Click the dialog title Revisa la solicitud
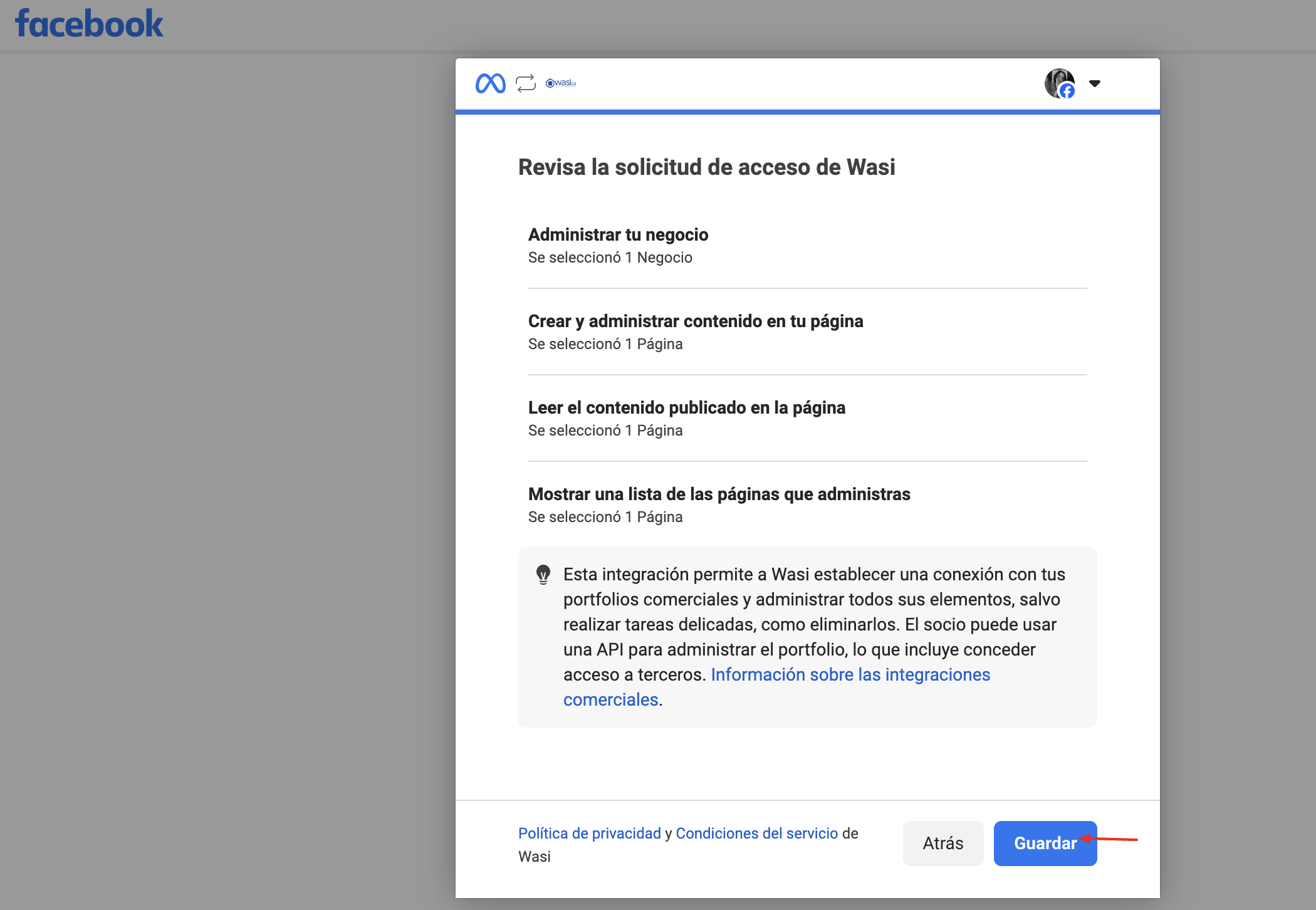The height and width of the screenshot is (910, 1316). point(706,167)
